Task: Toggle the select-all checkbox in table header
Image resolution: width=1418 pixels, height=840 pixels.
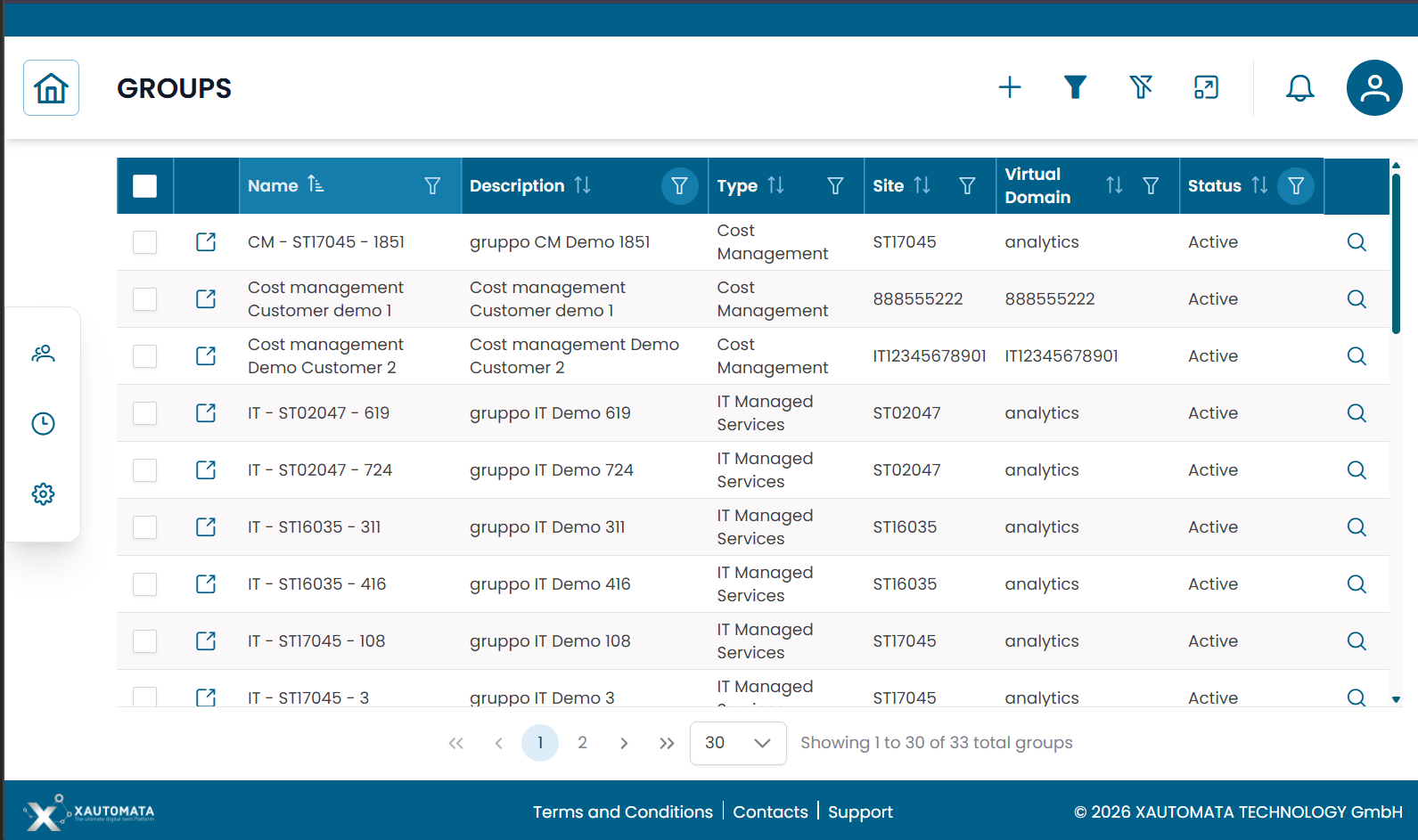Action: [144, 185]
